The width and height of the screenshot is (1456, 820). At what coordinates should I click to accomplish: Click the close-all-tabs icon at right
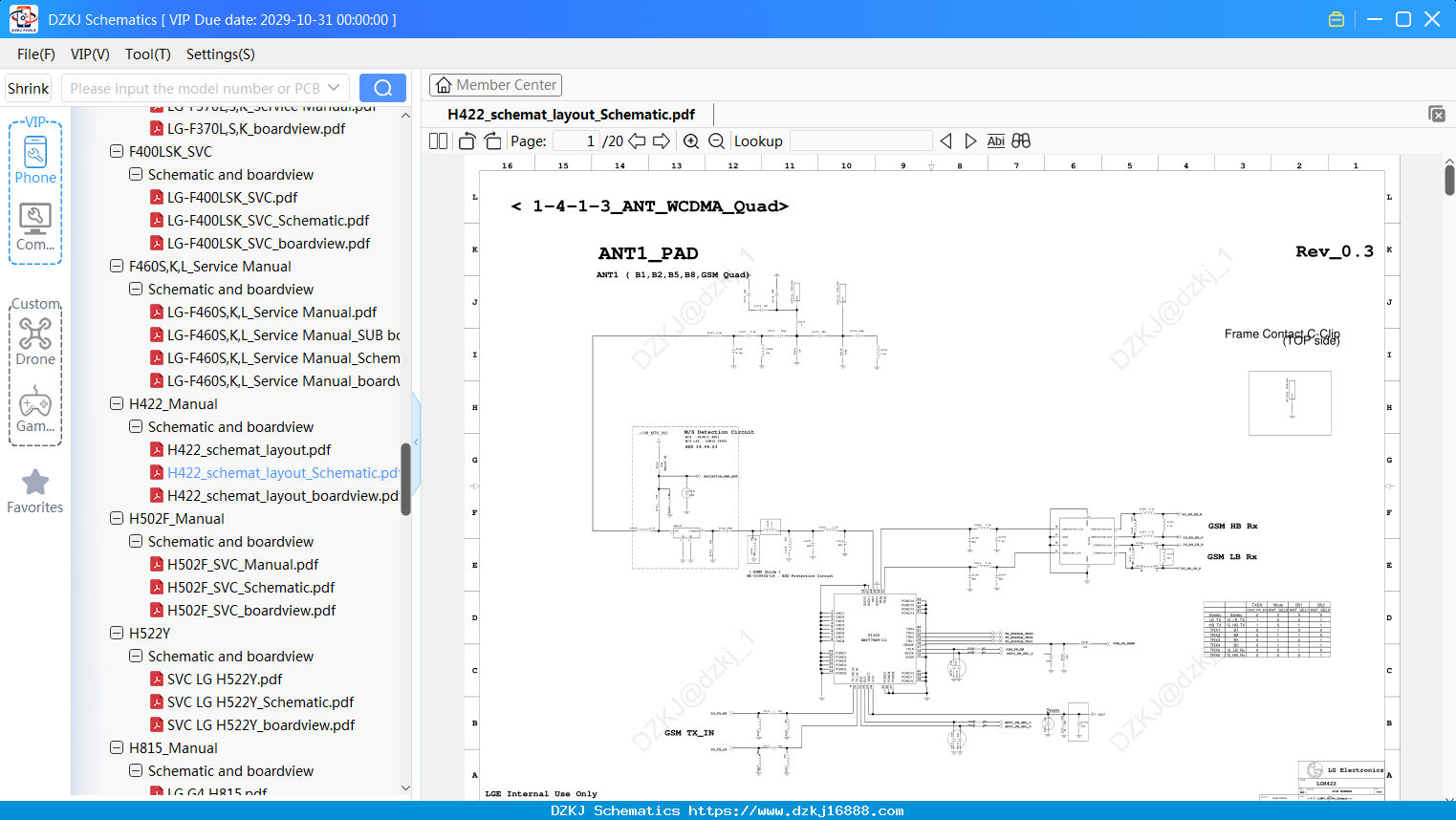(x=1437, y=114)
